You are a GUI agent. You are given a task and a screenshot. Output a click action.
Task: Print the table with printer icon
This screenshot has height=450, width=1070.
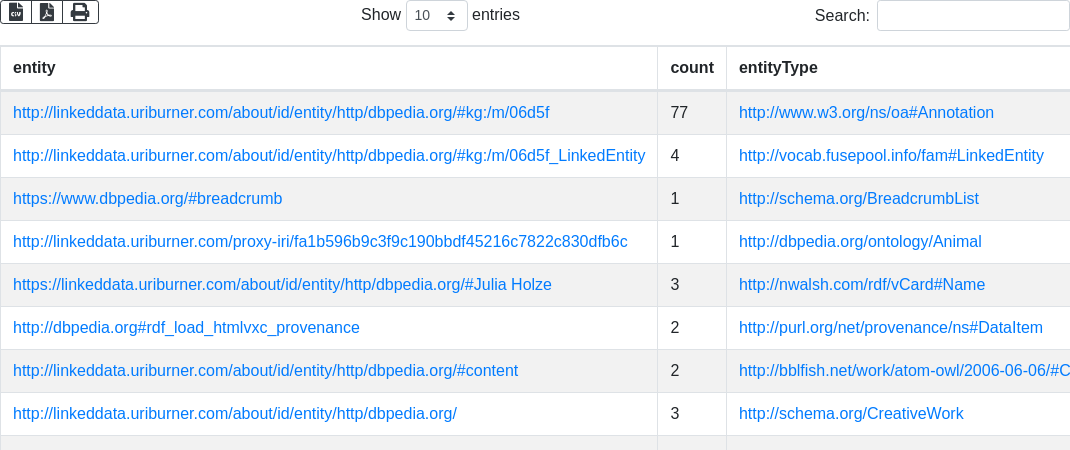(80, 12)
